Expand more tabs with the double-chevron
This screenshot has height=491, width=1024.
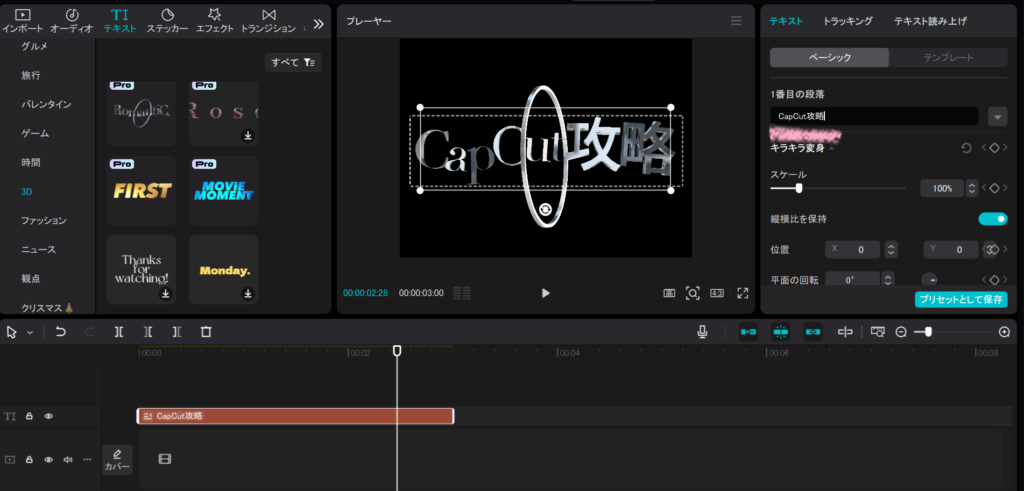pyautogui.click(x=318, y=24)
